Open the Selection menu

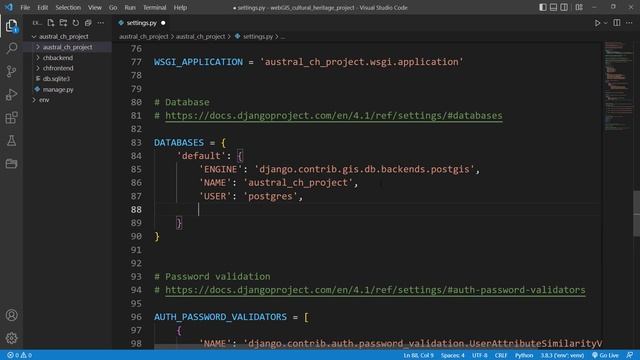point(68,7)
